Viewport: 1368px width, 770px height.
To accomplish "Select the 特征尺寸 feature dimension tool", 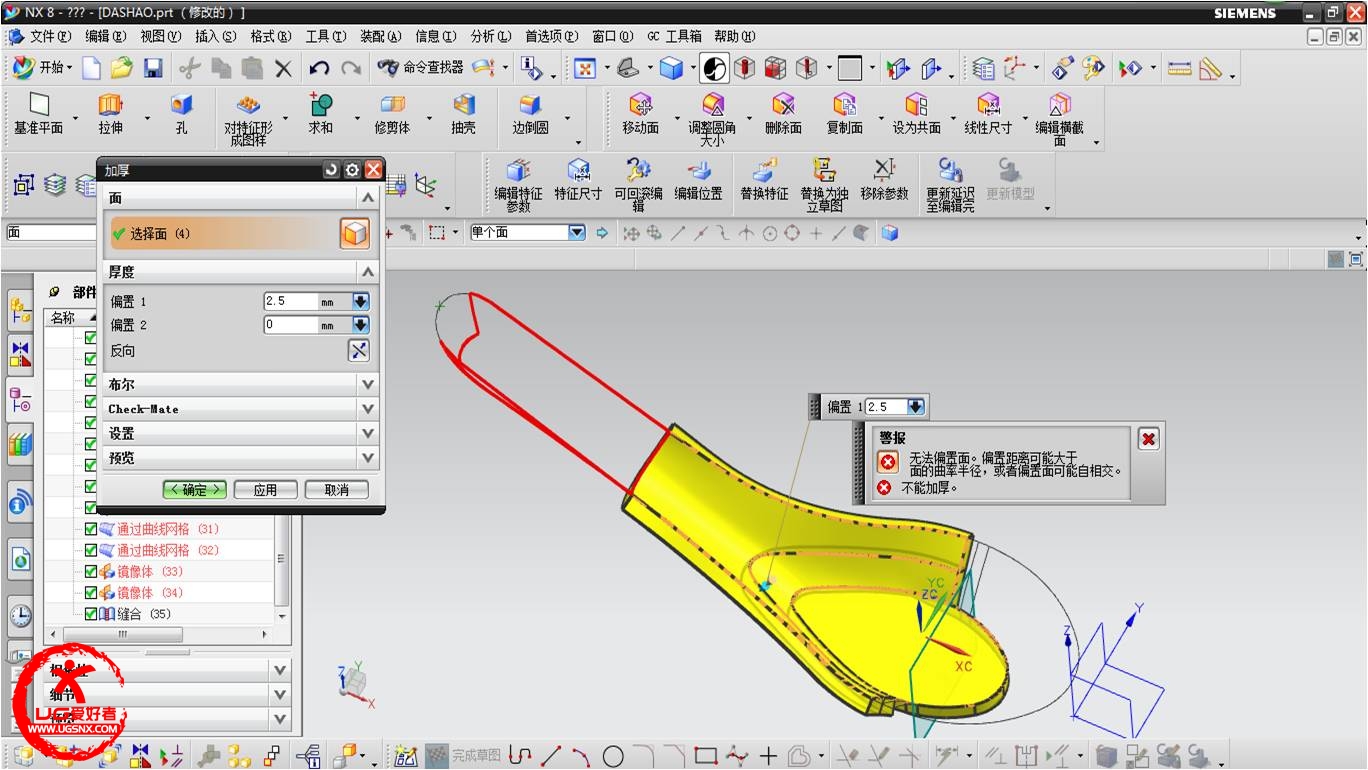I will (x=578, y=180).
